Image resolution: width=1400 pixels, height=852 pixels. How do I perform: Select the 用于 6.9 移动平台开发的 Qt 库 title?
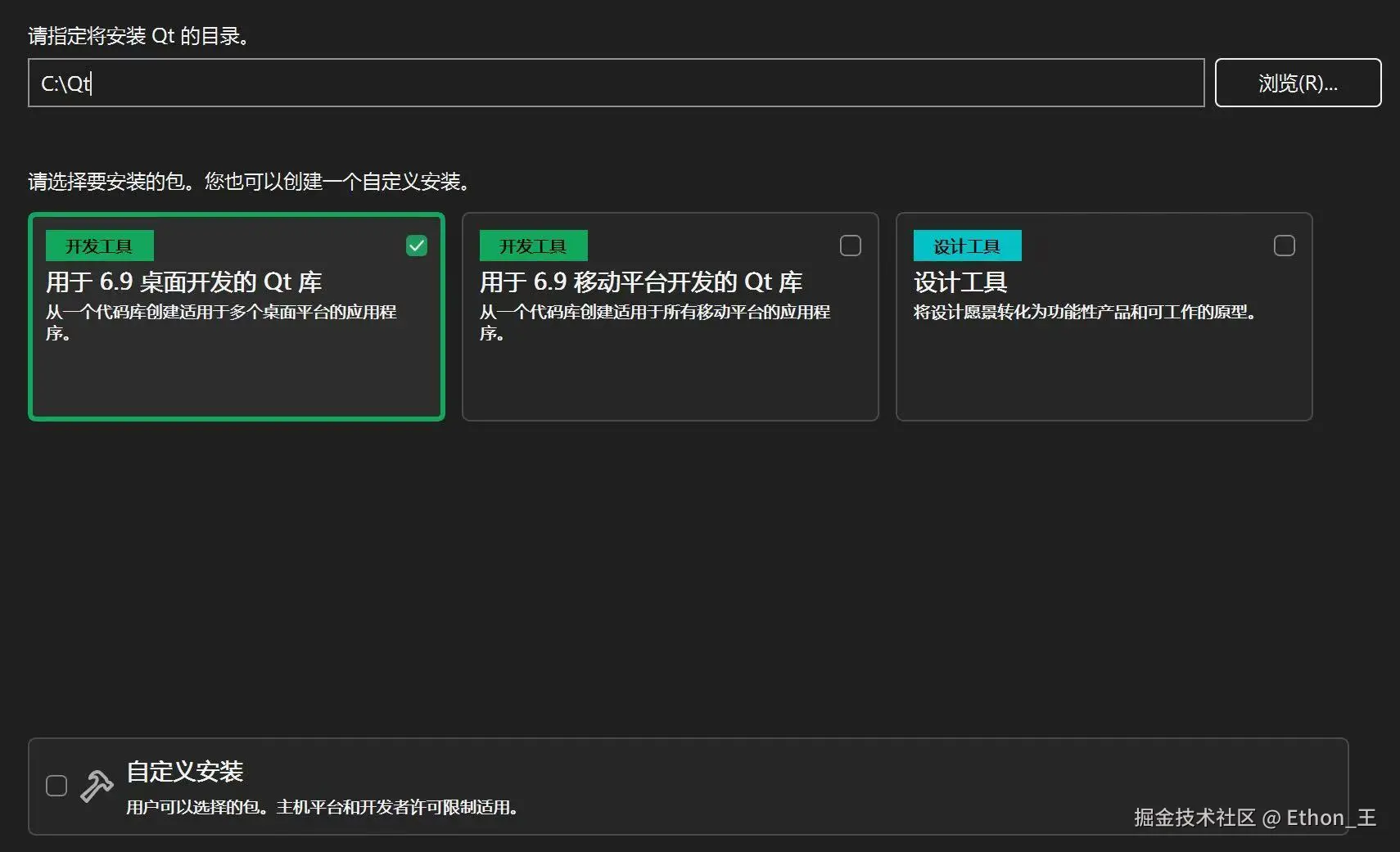point(641,282)
